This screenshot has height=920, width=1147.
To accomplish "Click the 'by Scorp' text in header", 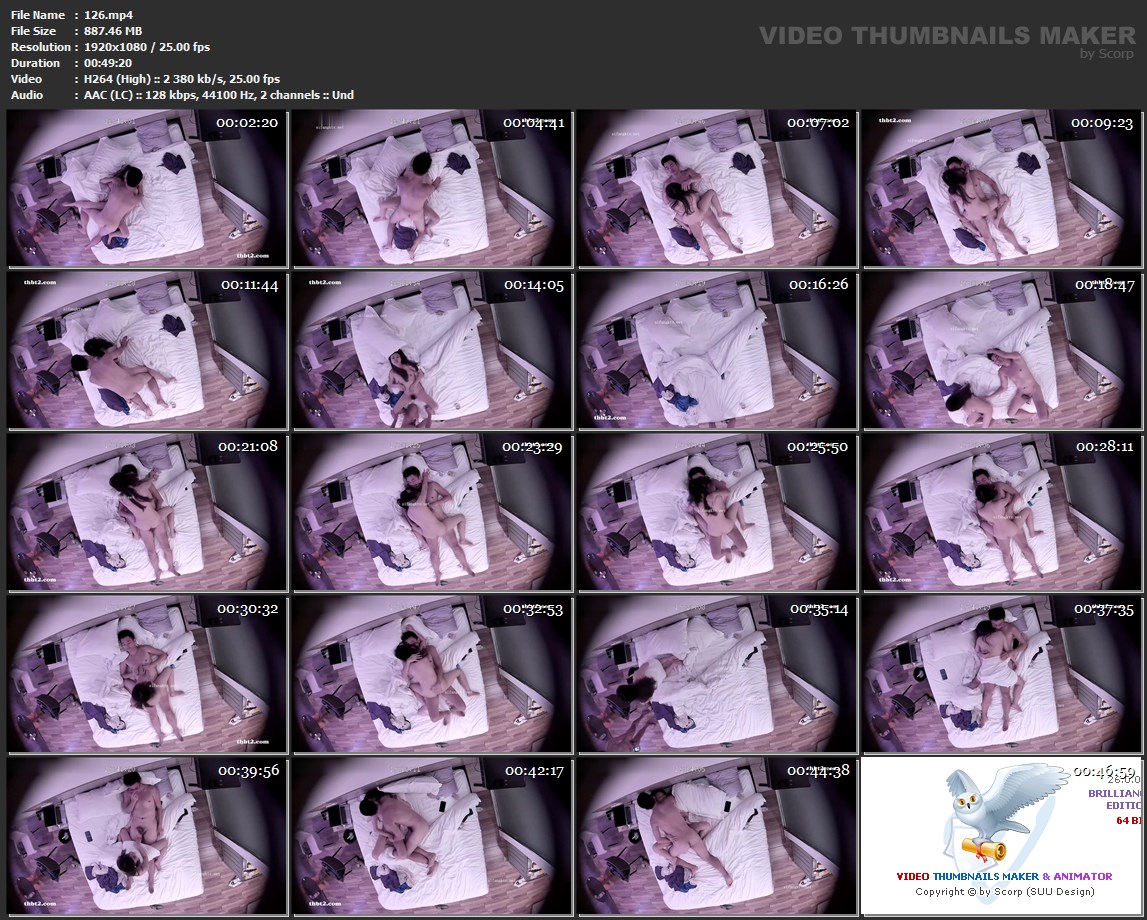I will 1107,54.
